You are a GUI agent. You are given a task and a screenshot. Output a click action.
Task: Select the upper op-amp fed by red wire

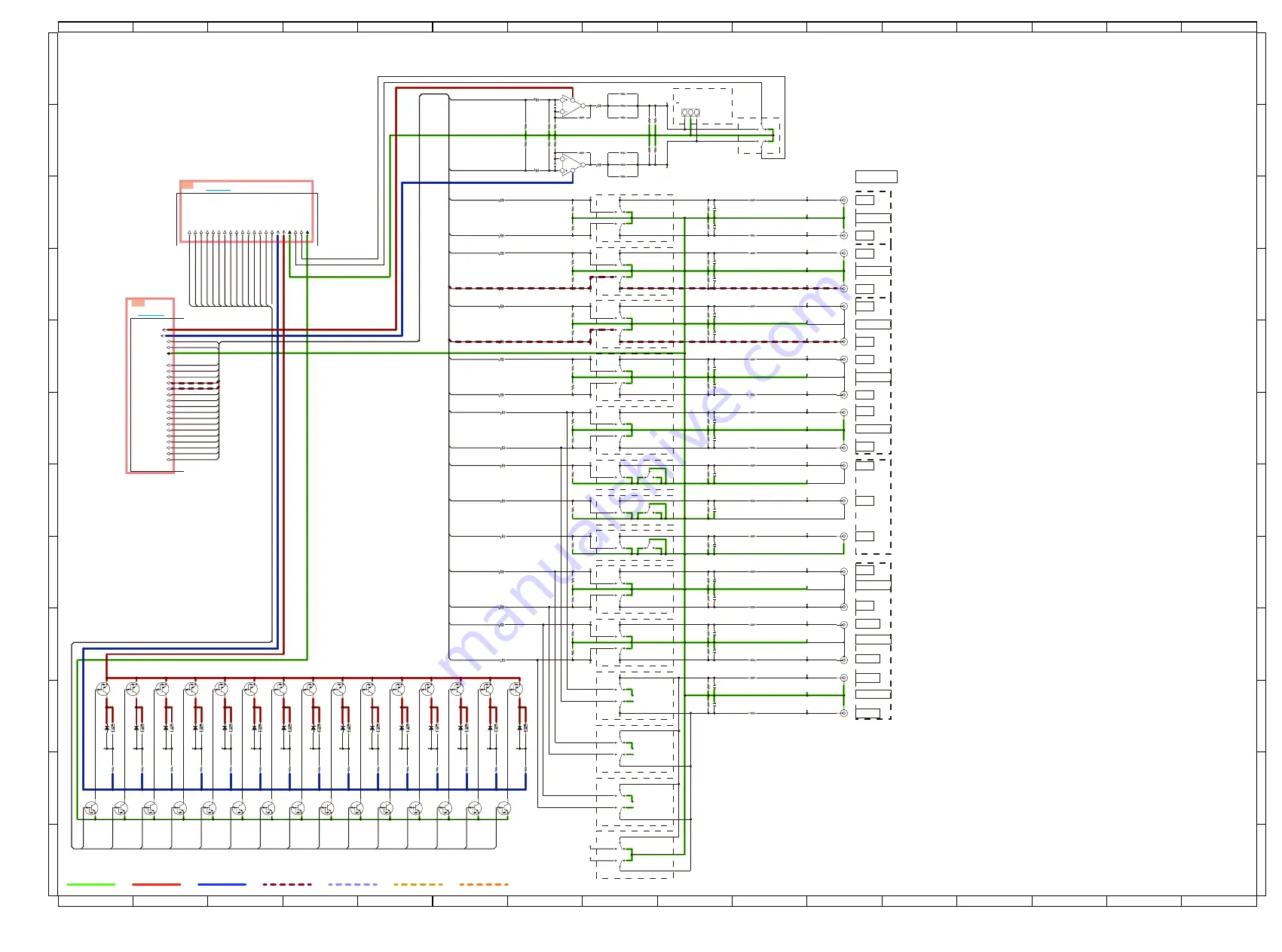(x=572, y=106)
